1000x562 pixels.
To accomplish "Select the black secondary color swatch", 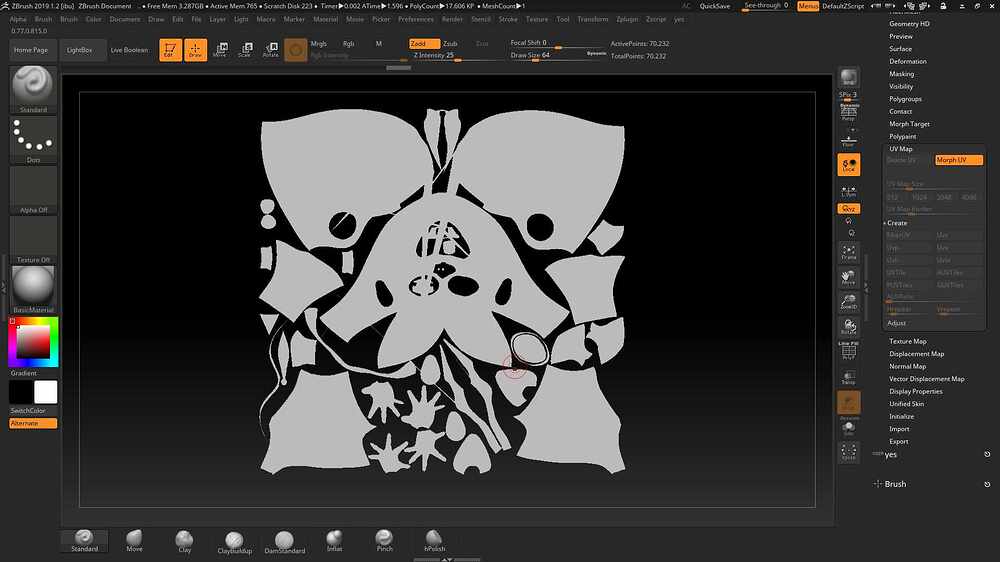I will pyautogui.click(x=21, y=392).
